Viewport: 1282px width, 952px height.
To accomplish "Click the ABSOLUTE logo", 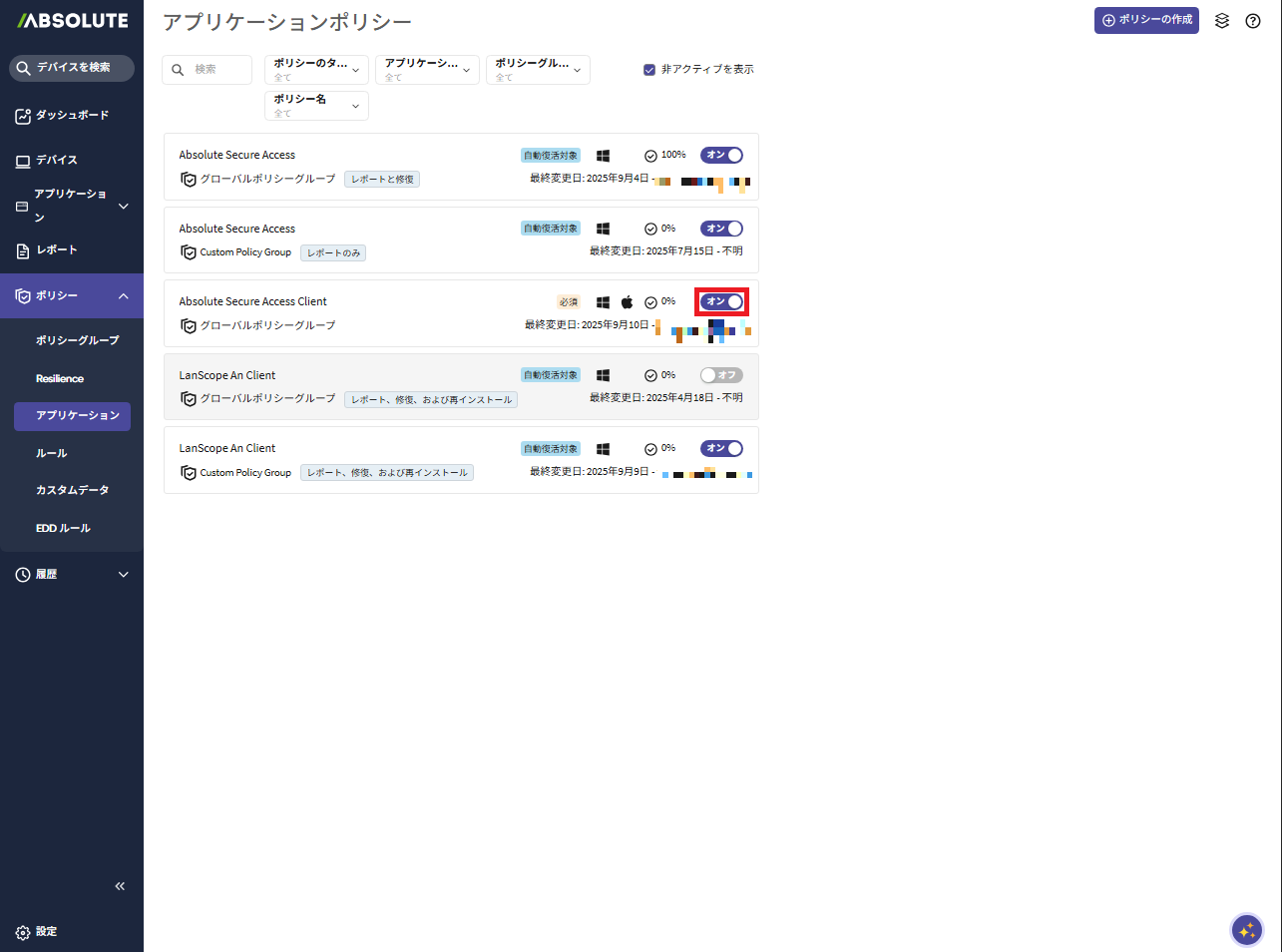I will pos(73,21).
